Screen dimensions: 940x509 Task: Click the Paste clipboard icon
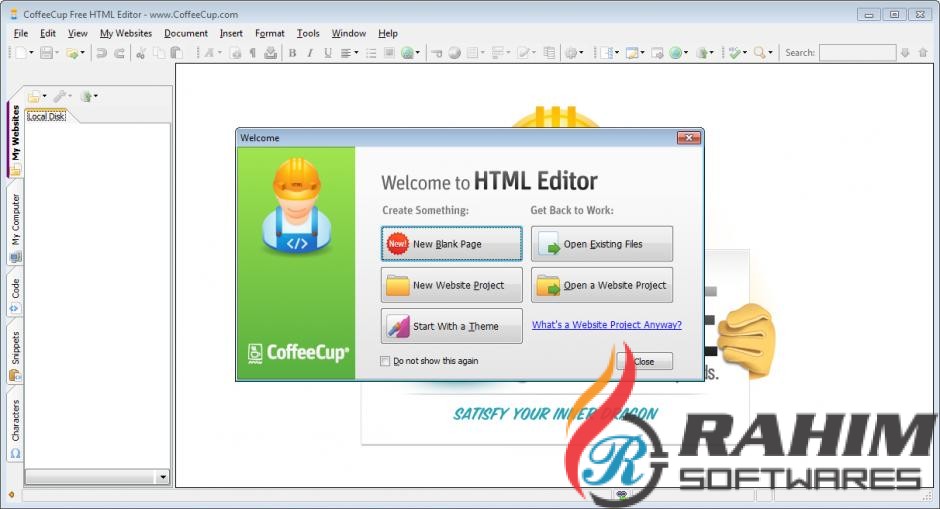pos(177,53)
